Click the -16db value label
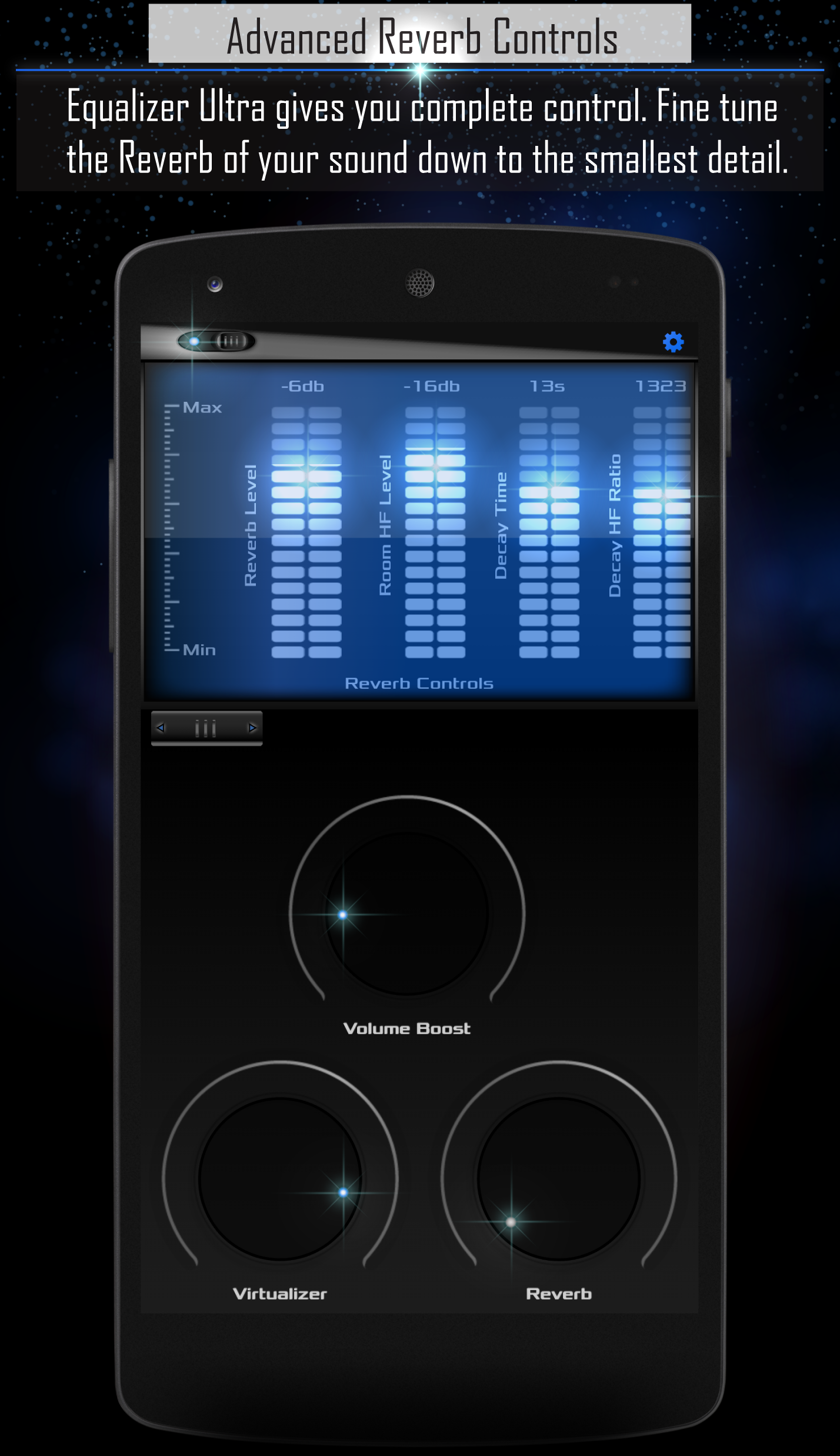Screen dimensions: 840x1456 point(431,387)
